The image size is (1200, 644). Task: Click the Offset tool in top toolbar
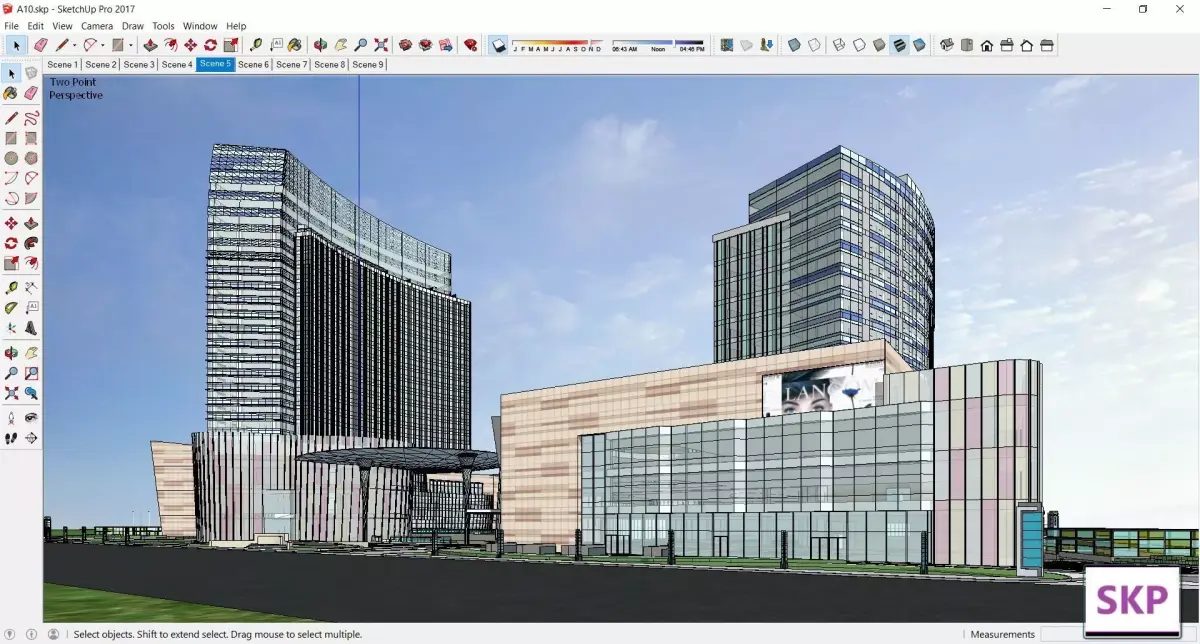(x=170, y=45)
